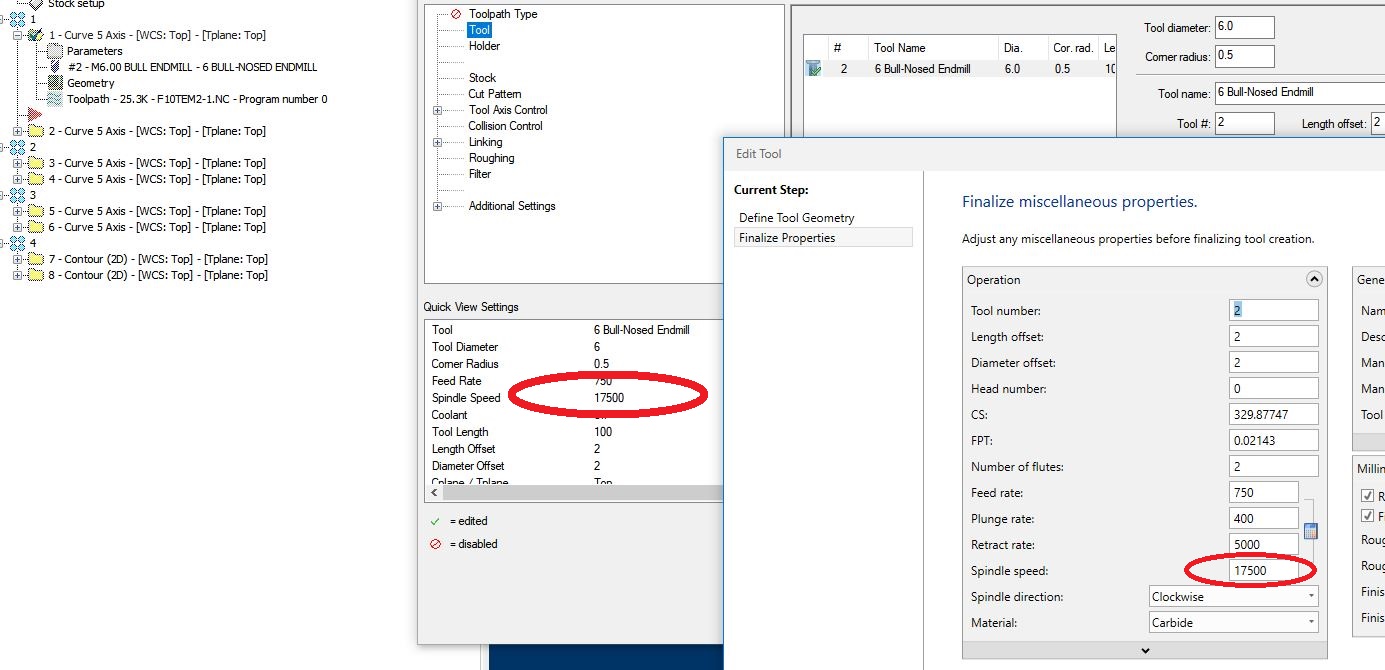Click the Toolpath wave icon for F10TEM2-1.NC
The height and width of the screenshot is (670, 1385).
click(x=55, y=99)
